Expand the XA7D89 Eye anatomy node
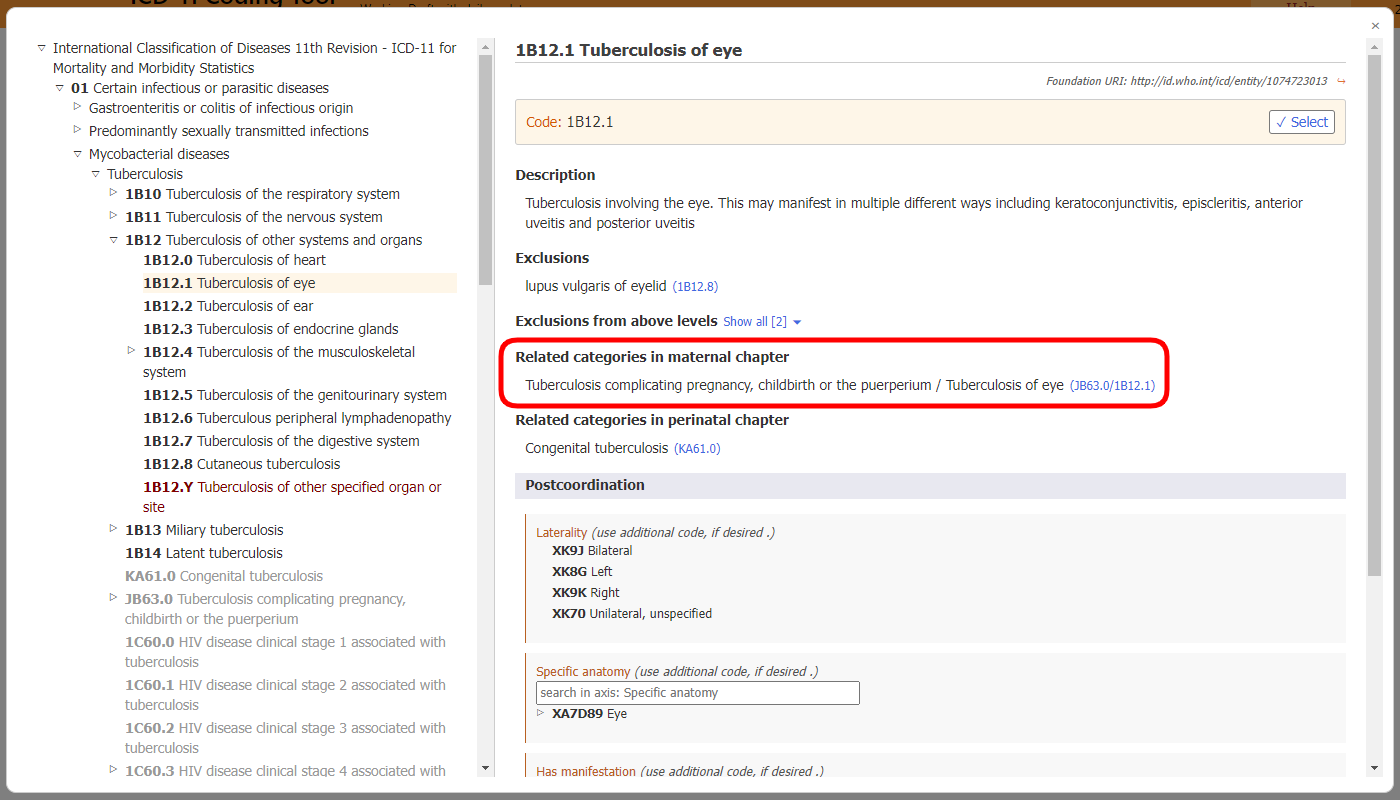The width and height of the screenshot is (1400, 800). point(540,713)
